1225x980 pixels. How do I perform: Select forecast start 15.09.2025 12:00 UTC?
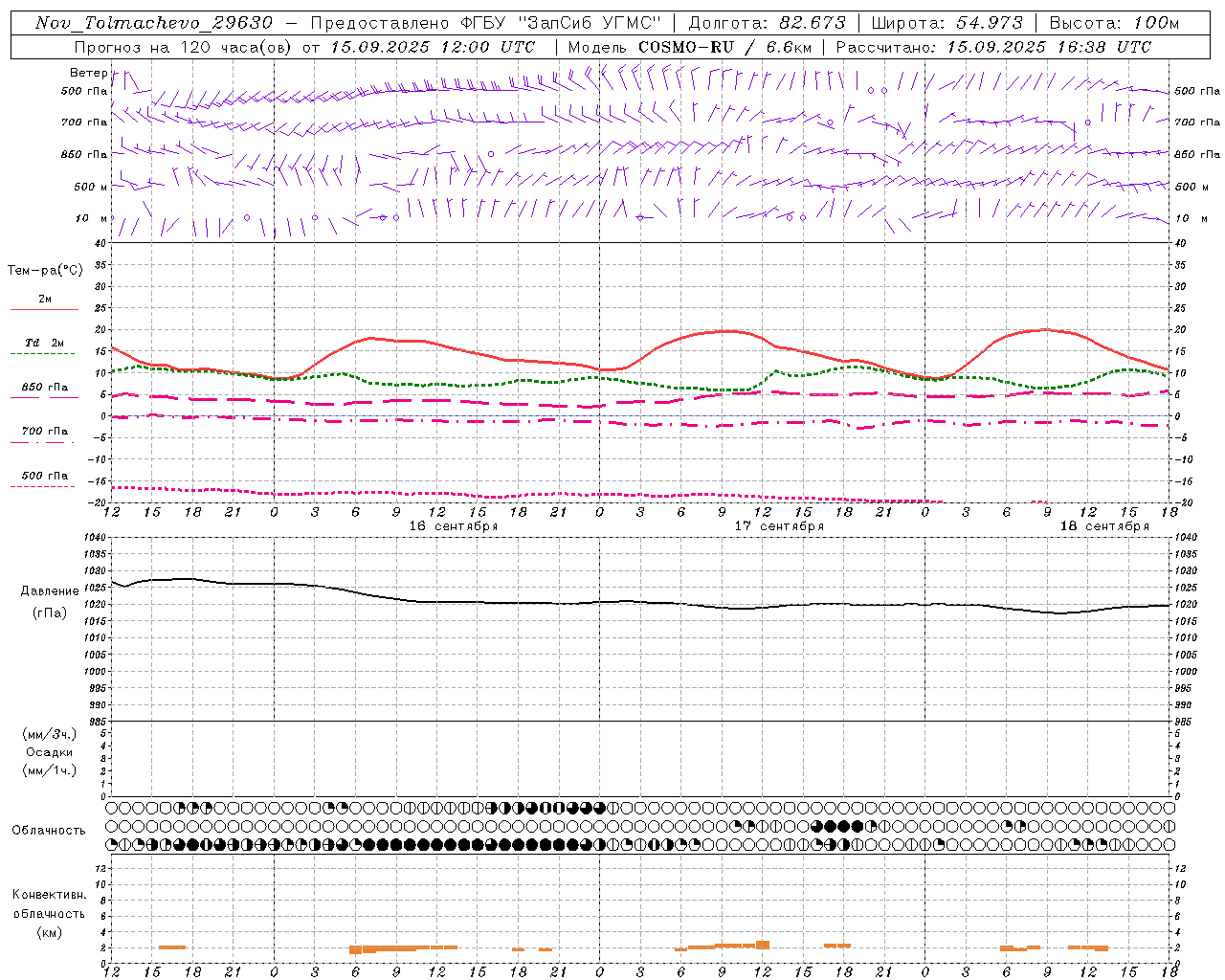433,47
